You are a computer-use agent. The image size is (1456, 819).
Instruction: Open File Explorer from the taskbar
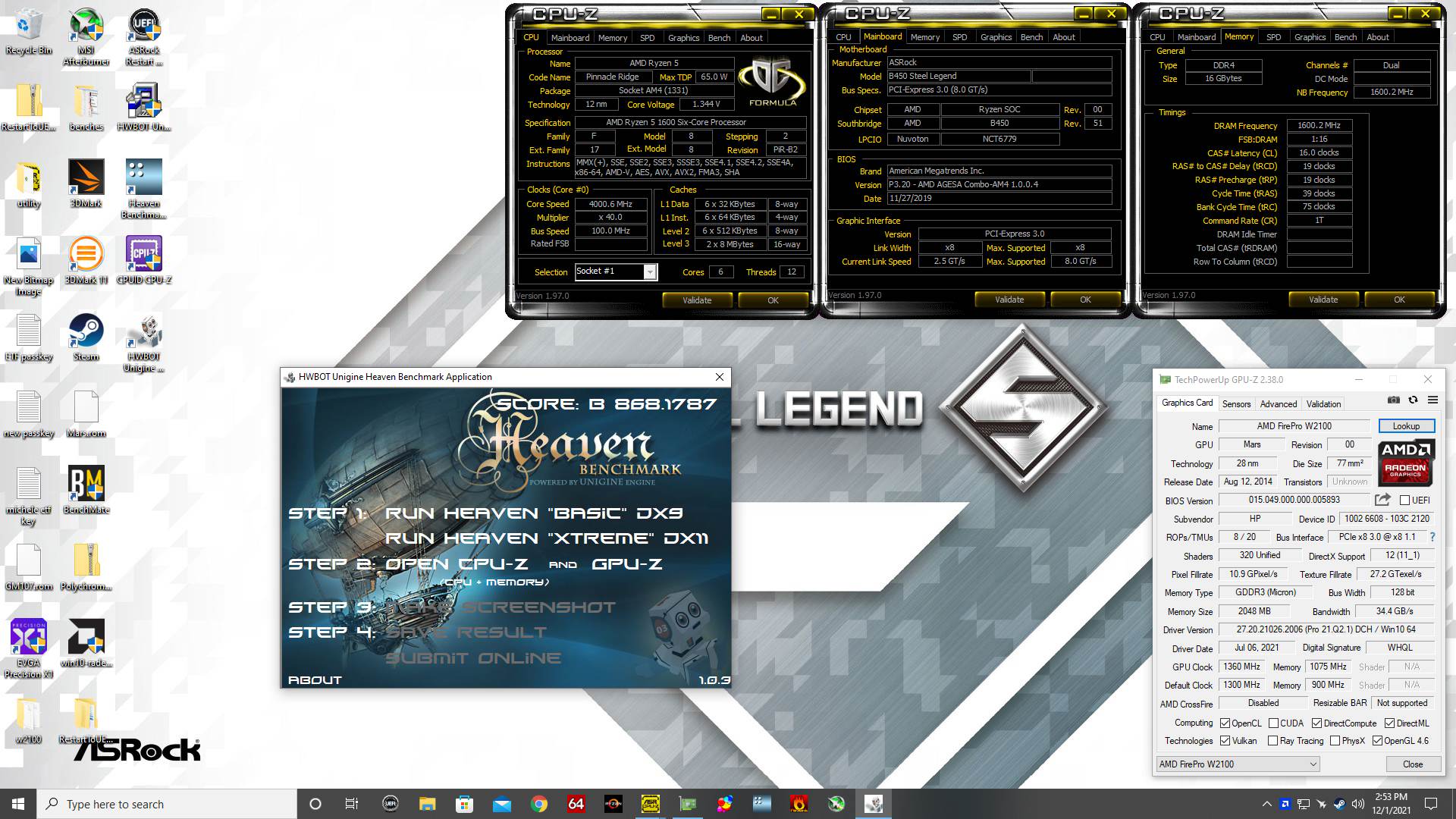click(x=427, y=804)
